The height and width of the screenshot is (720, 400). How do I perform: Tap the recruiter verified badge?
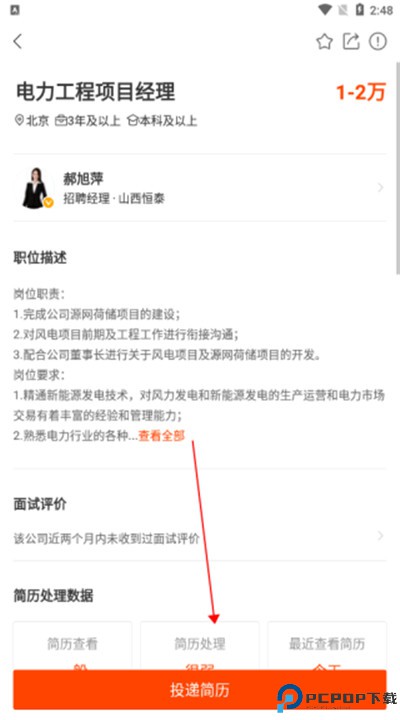point(48,202)
